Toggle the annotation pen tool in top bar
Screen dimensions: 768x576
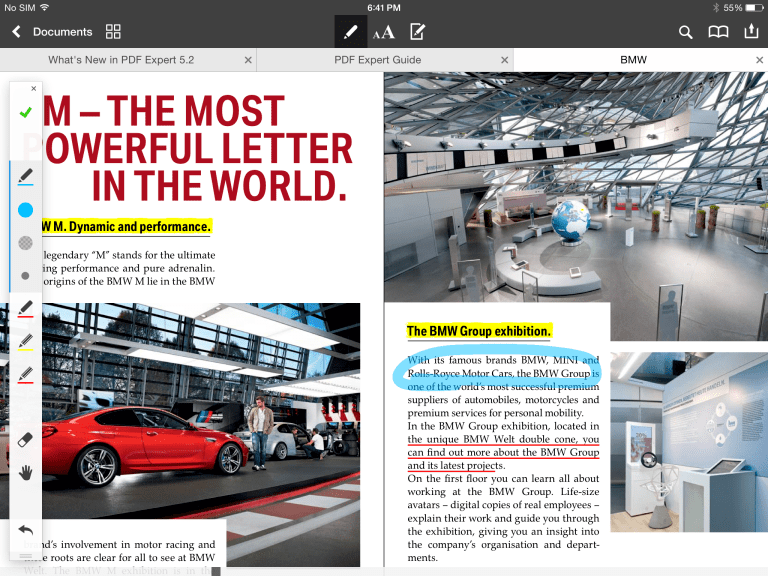coord(351,32)
